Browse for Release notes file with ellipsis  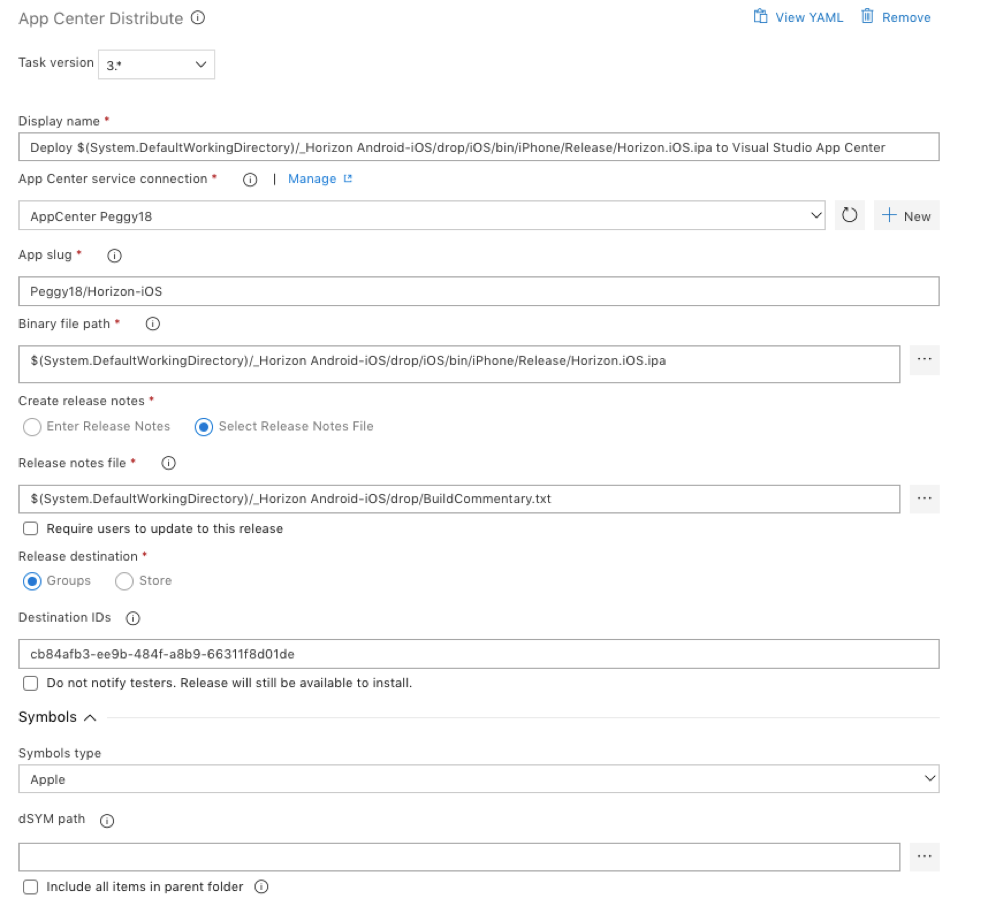pyautogui.click(x=924, y=499)
